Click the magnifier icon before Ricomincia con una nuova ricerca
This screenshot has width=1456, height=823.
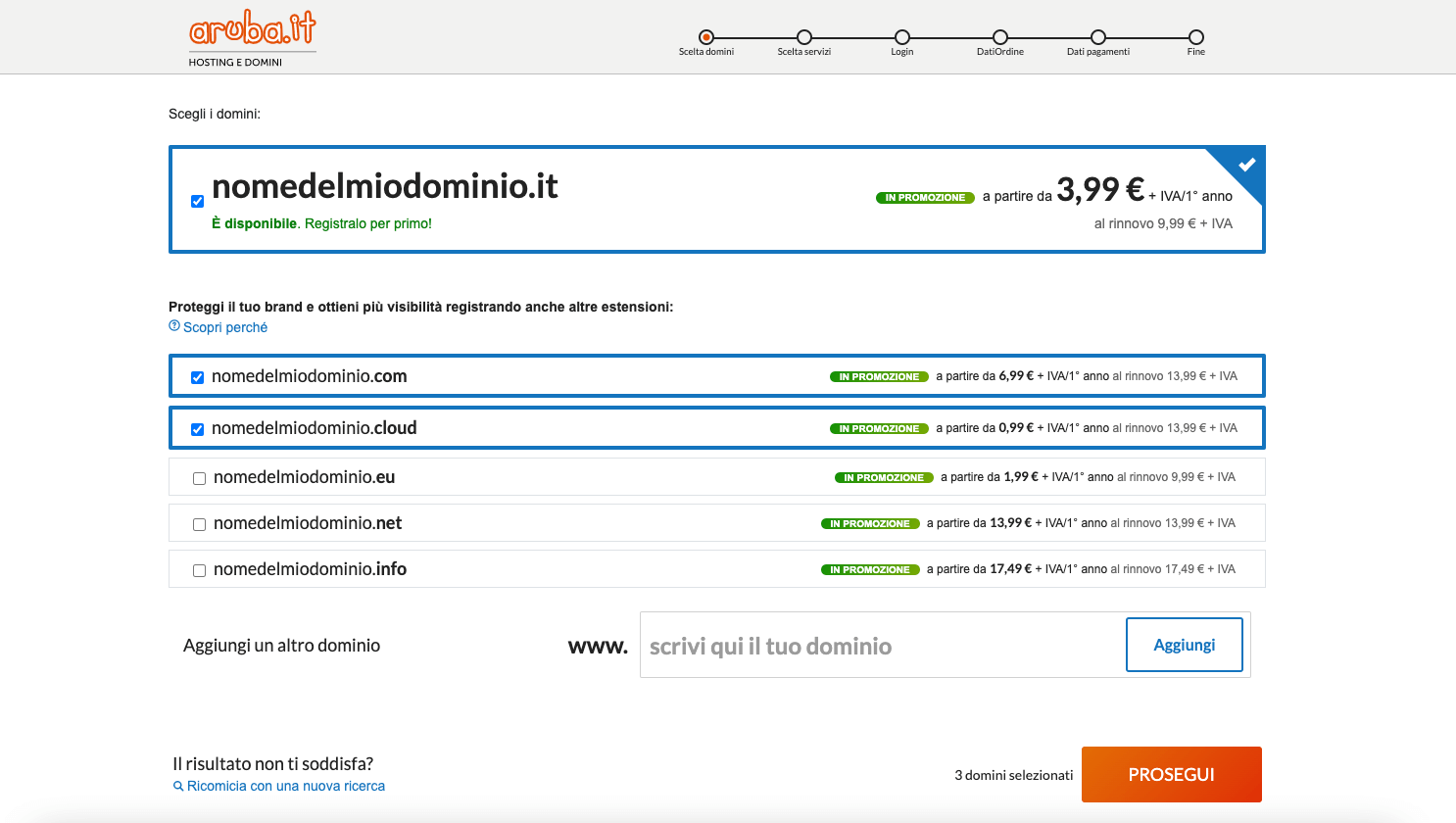coord(177,786)
